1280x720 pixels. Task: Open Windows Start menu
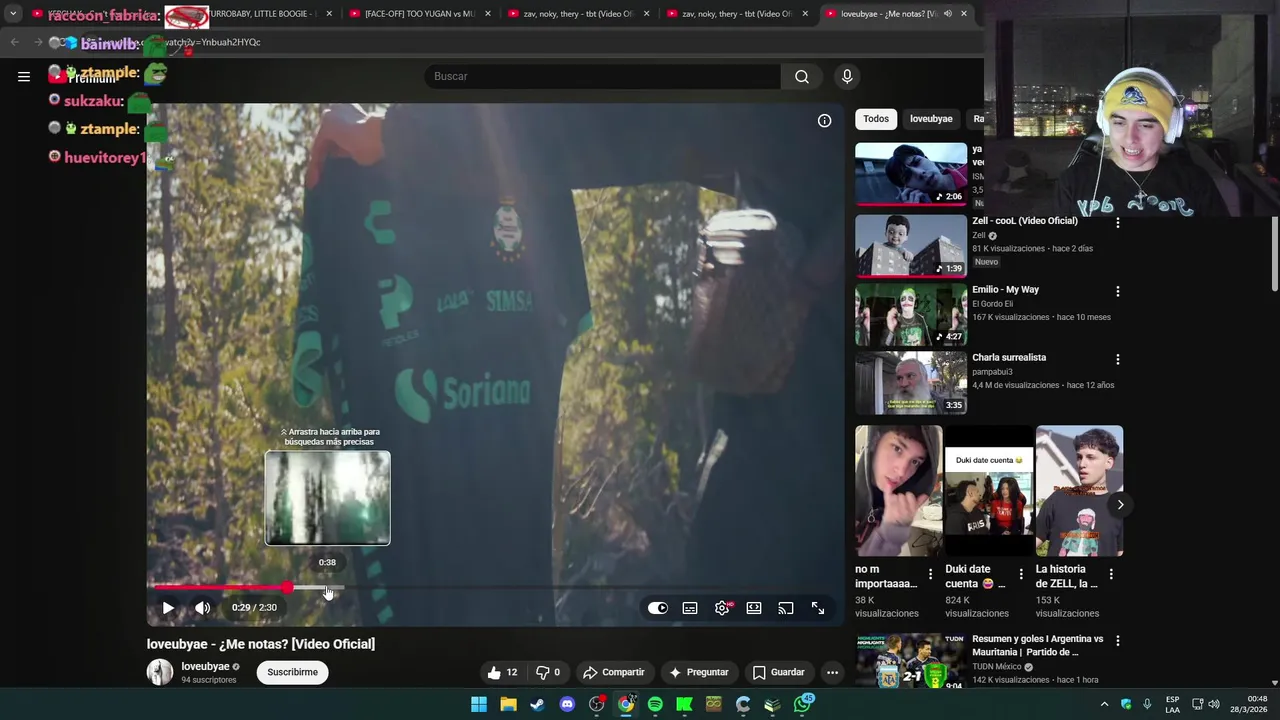(479, 704)
